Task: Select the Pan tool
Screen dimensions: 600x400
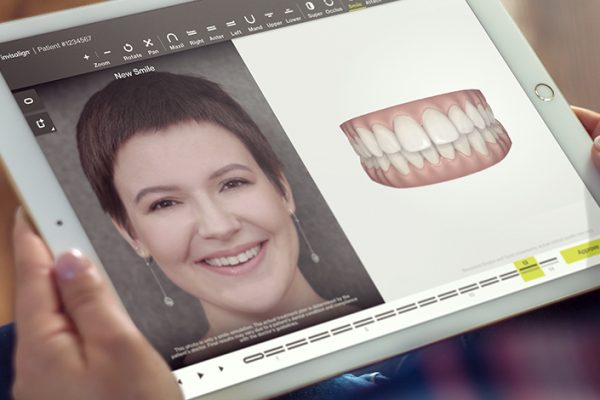Action: coord(149,43)
